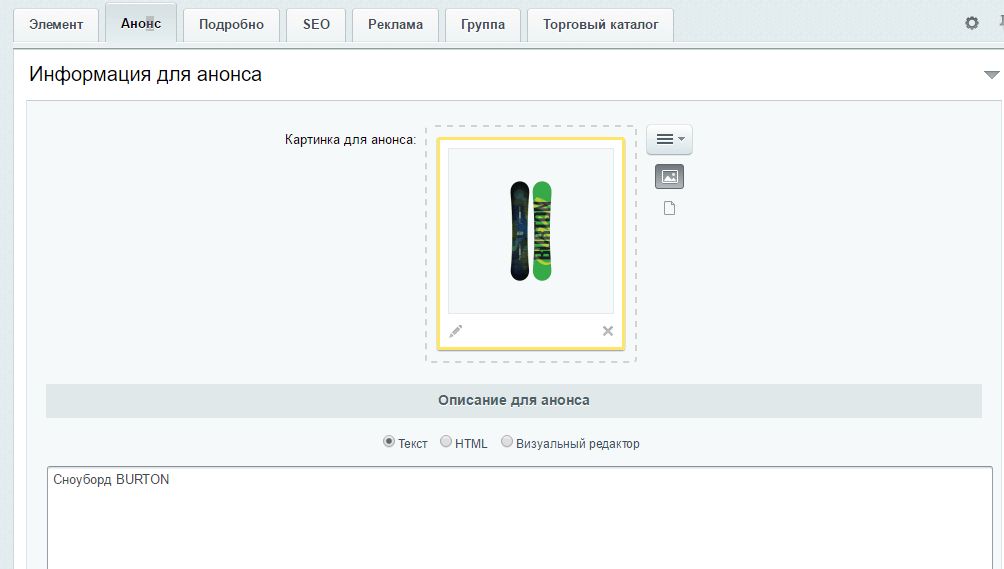
Task: Select the Текст radio button
Action: point(389,442)
